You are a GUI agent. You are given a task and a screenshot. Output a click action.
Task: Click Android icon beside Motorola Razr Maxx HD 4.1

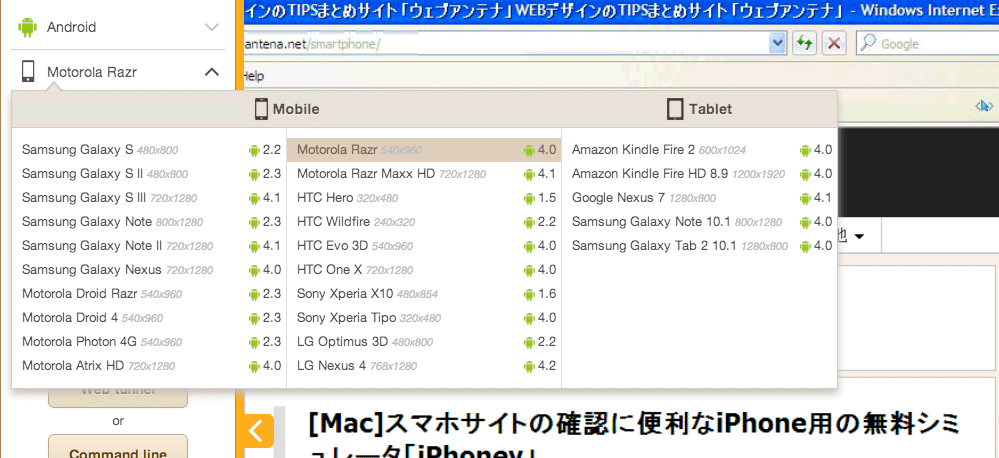click(x=529, y=175)
